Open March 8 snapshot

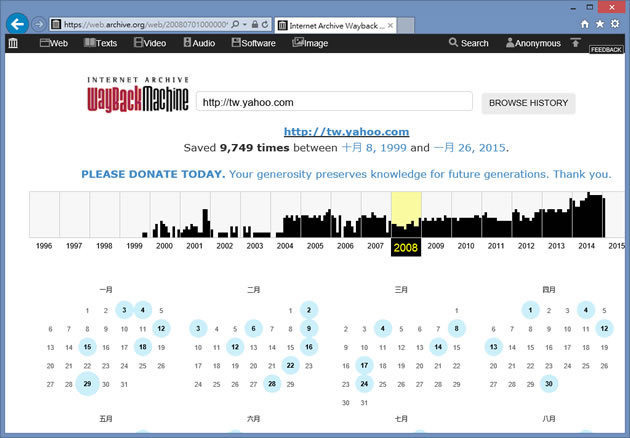tap(456, 328)
